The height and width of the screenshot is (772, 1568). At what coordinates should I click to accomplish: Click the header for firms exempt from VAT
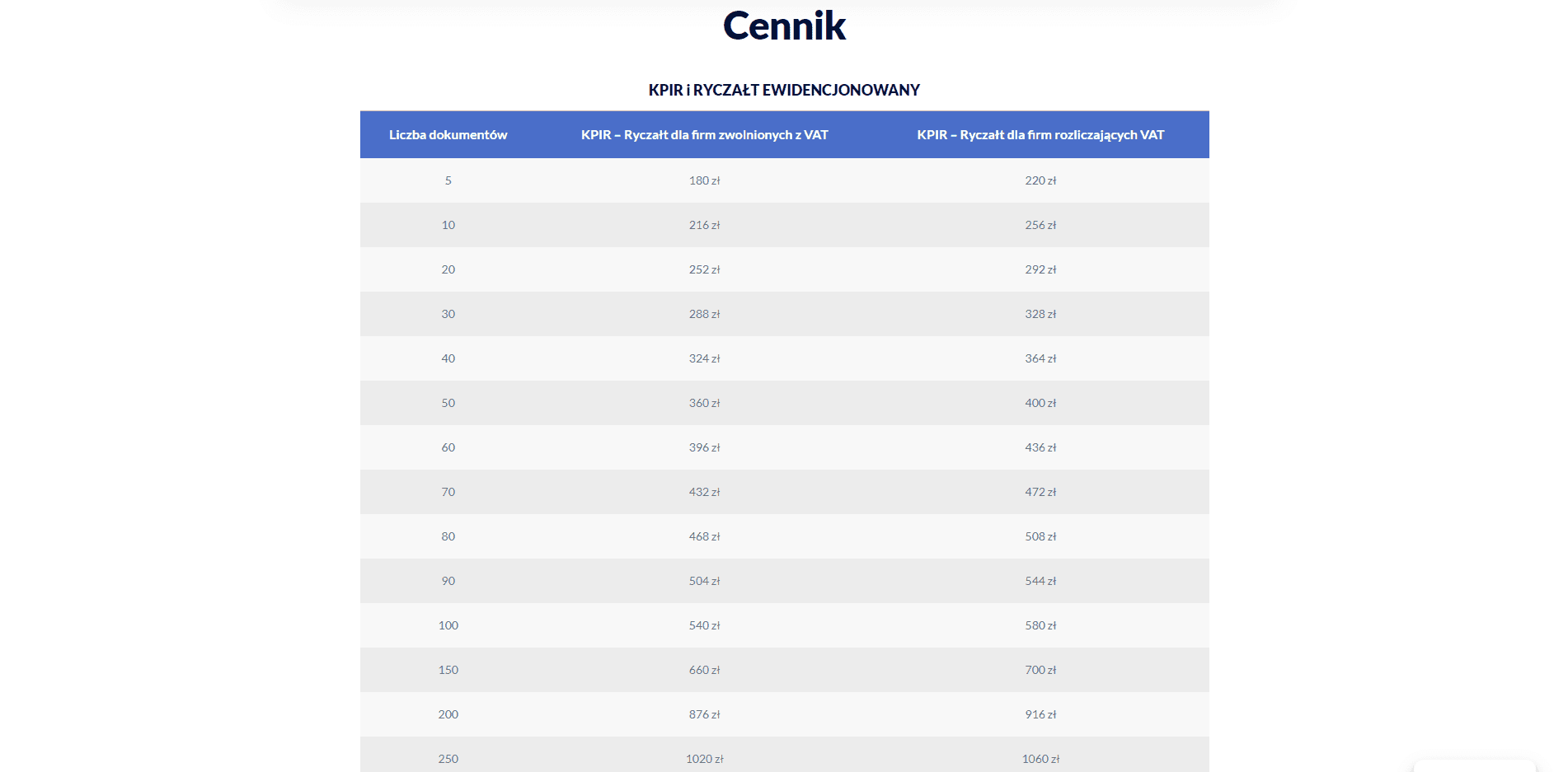click(x=704, y=135)
